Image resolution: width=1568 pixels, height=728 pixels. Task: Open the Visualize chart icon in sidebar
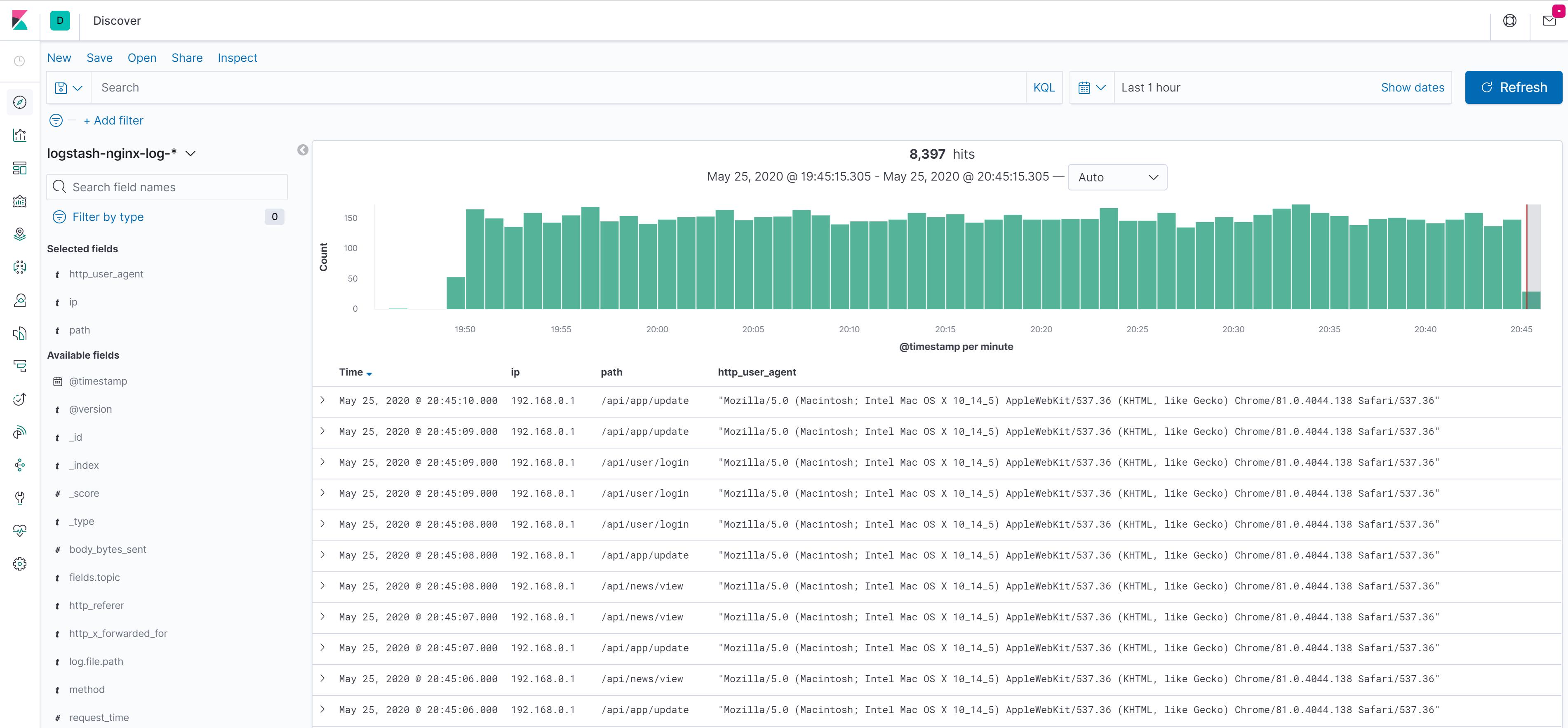pyautogui.click(x=19, y=135)
